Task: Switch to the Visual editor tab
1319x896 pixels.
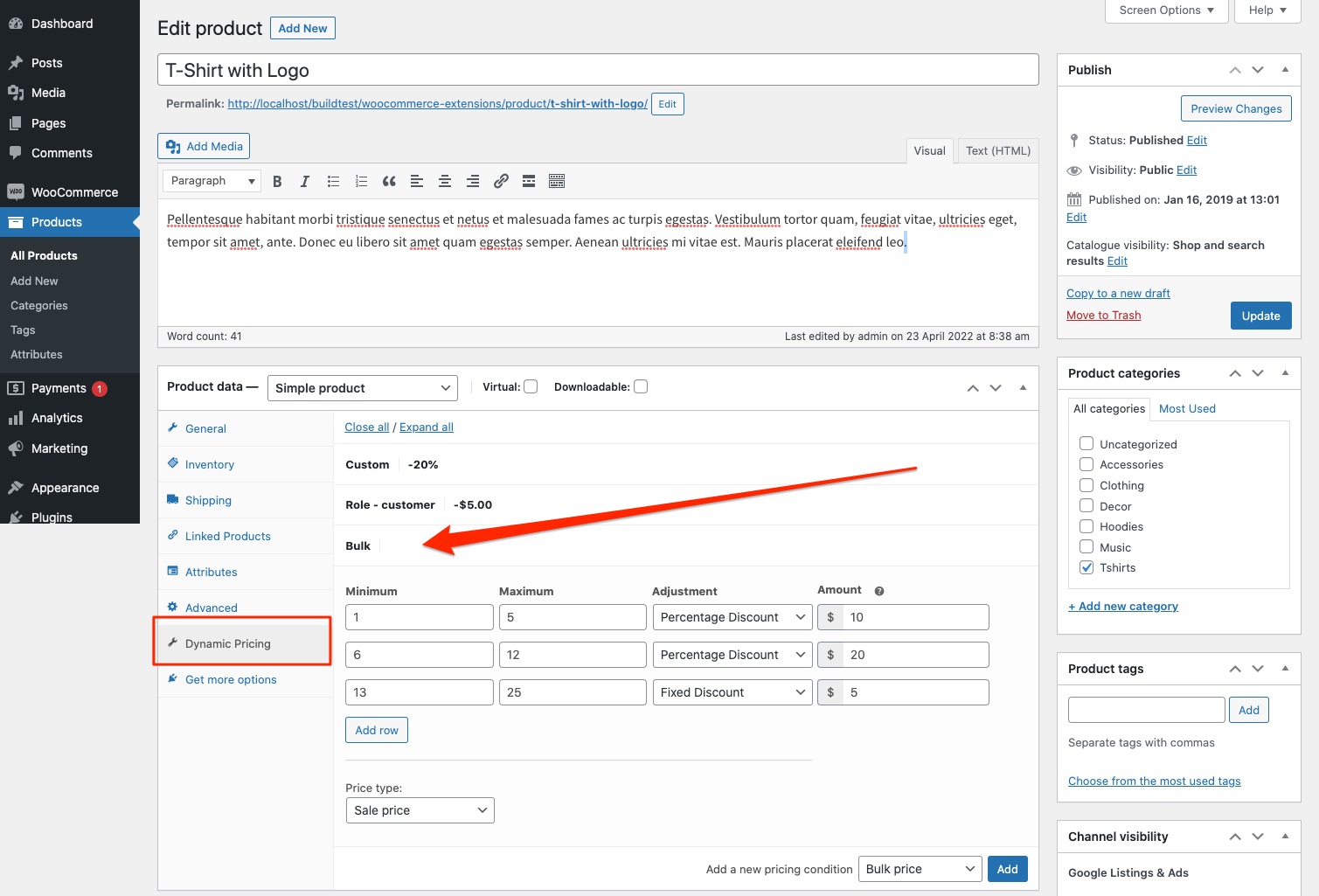Action: pyautogui.click(x=929, y=151)
